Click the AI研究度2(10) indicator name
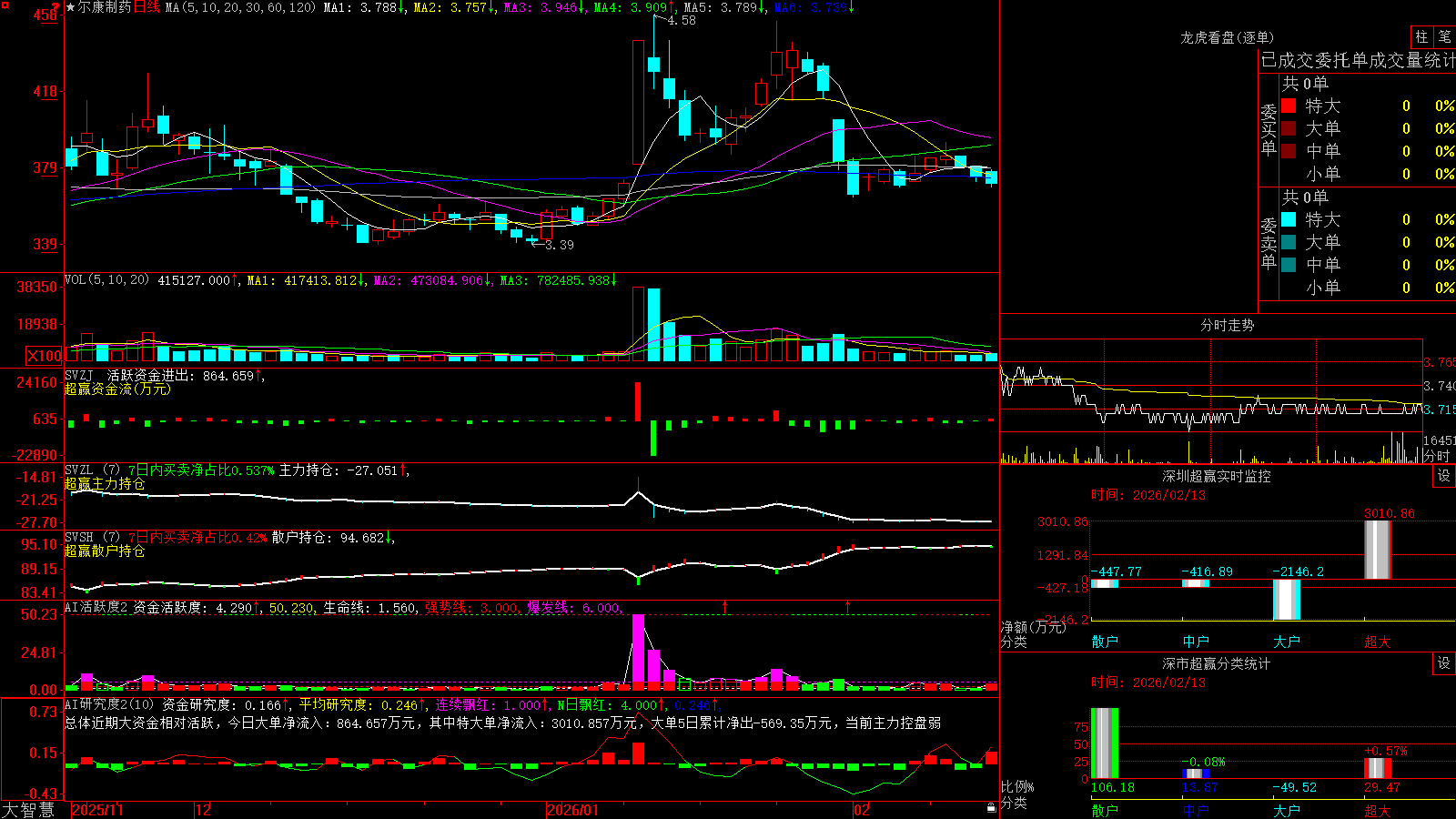 (x=110, y=704)
